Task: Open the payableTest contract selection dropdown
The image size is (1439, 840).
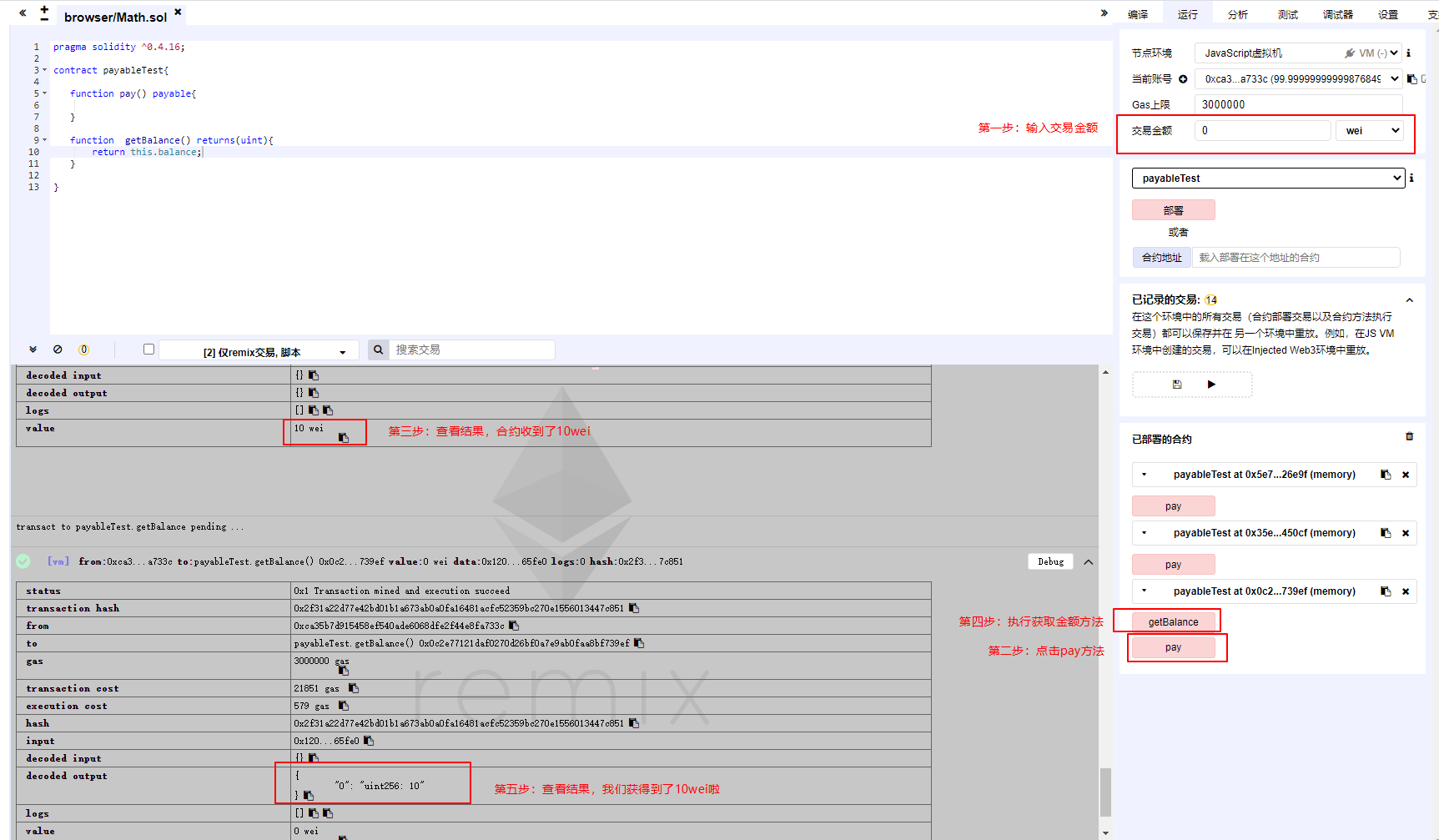Action: pyautogui.click(x=1269, y=178)
